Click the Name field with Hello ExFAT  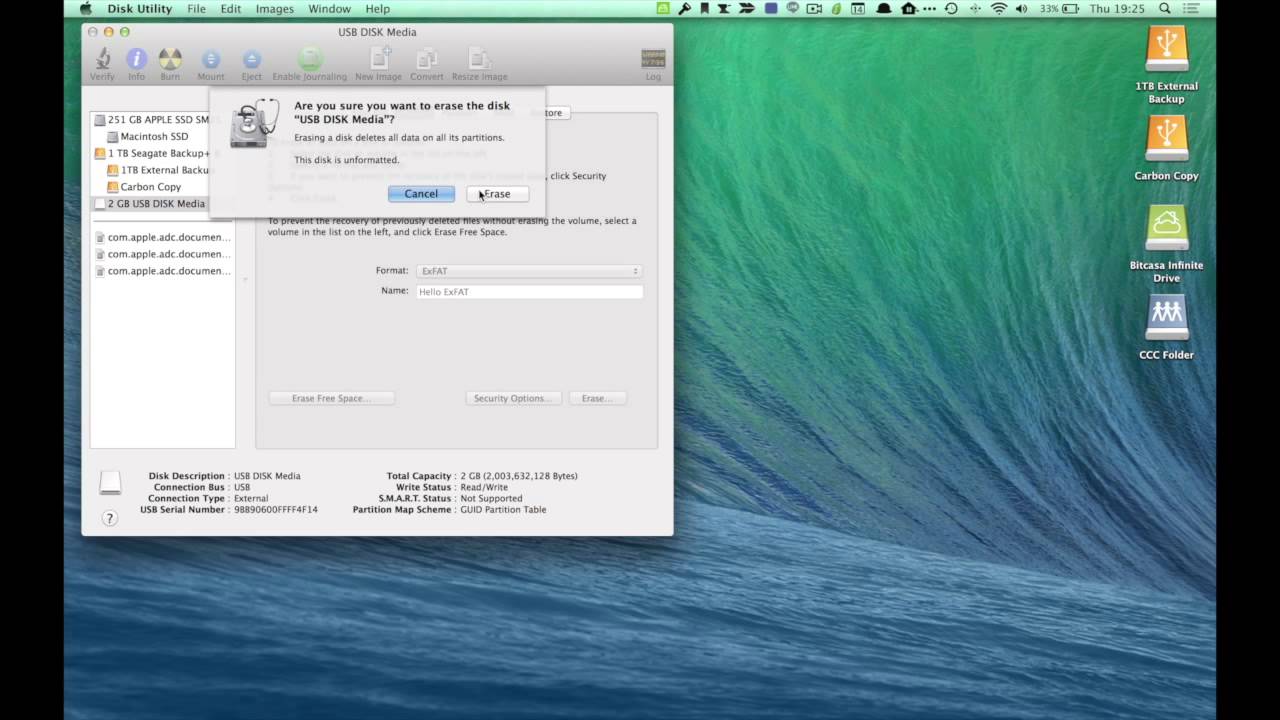click(x=529, y=292)
